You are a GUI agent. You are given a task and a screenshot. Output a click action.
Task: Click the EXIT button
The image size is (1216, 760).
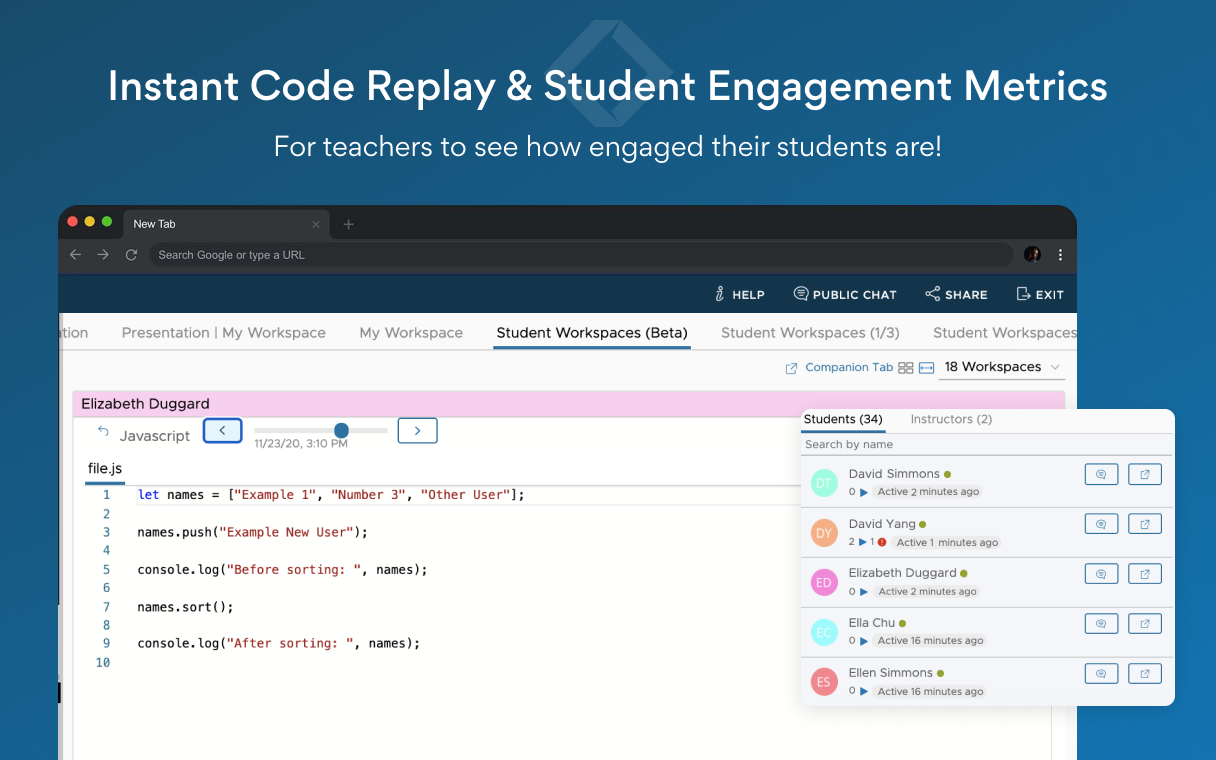click(1040, 294)
